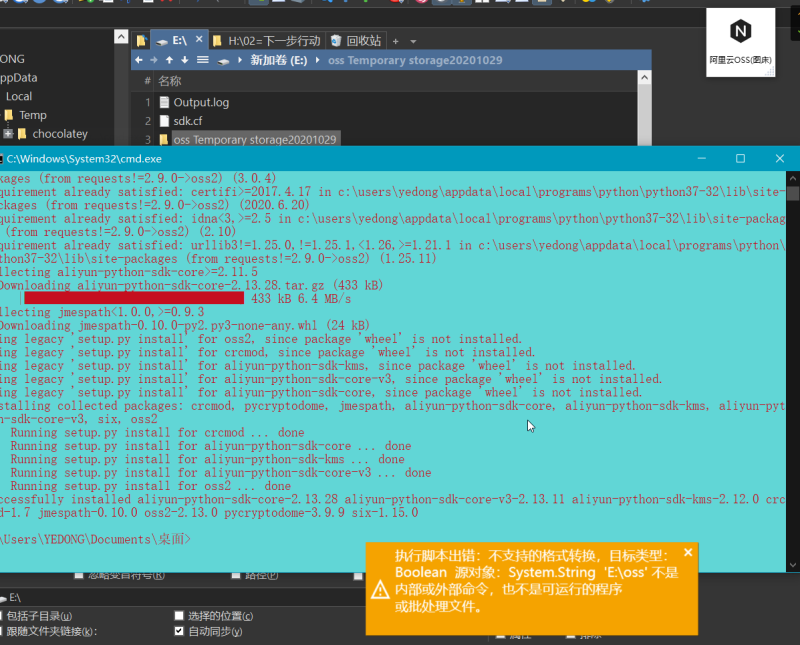Go back using the left arrow
800x645 pixels.
pyautogui.click(x=139, y=60)
